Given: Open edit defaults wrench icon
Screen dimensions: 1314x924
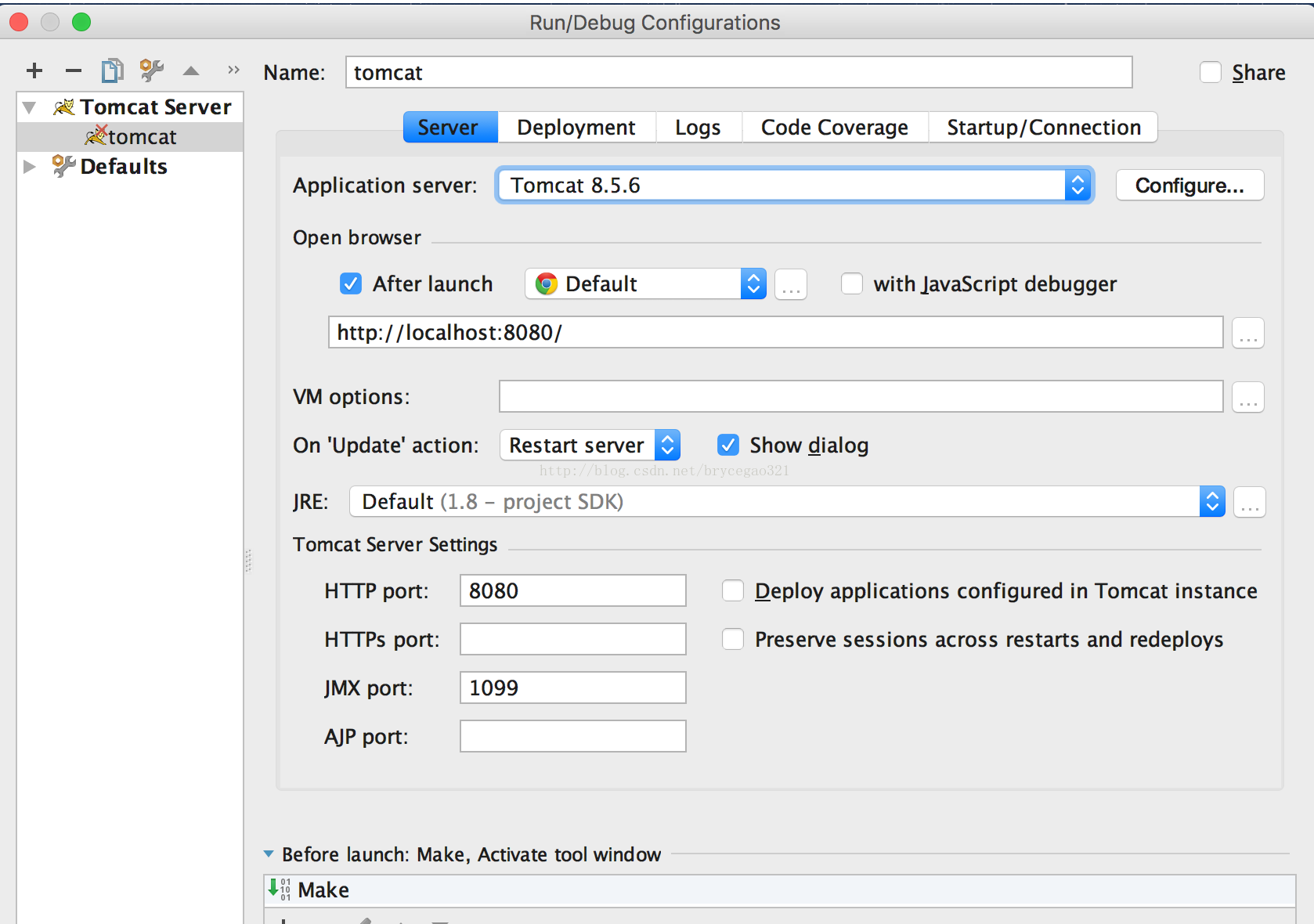Looking at the screenshot, I should point(152,70).
